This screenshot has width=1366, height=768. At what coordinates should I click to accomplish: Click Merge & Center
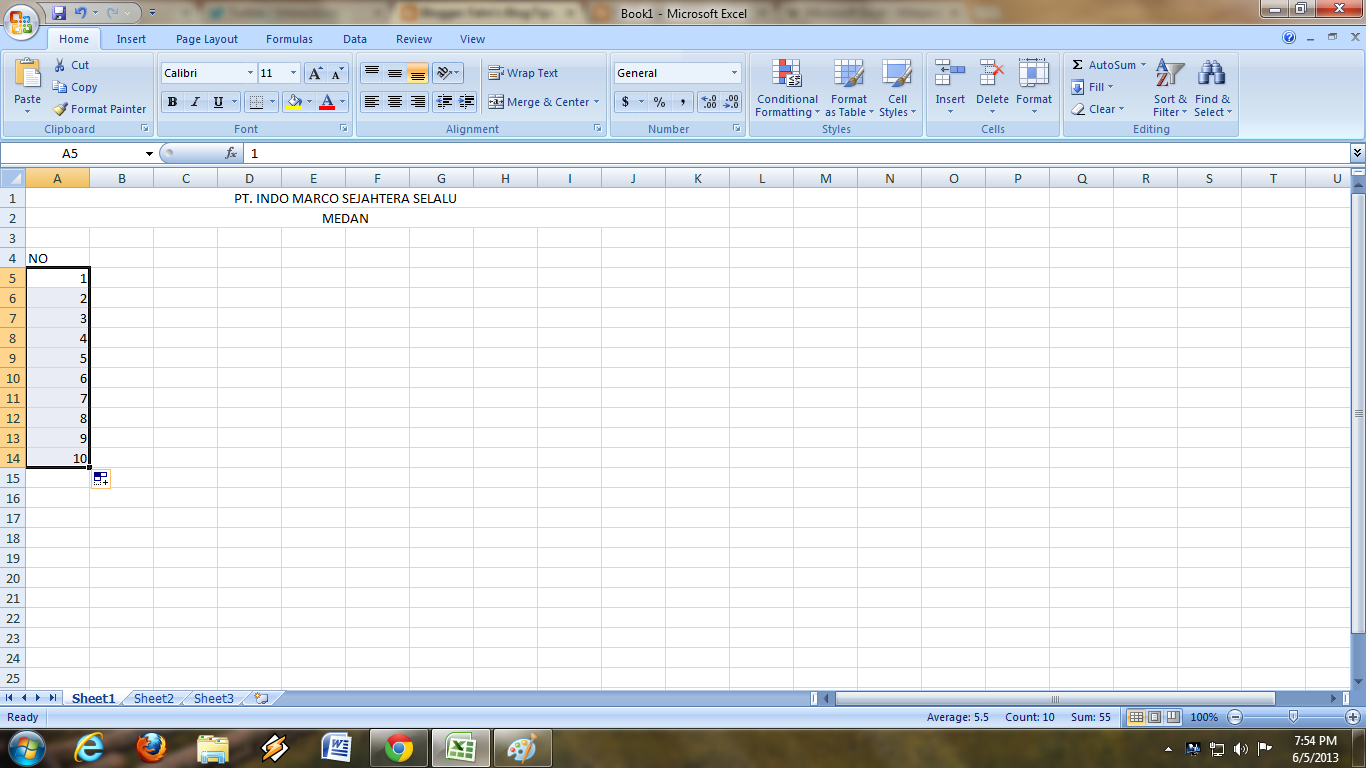[x=544, y=101]
